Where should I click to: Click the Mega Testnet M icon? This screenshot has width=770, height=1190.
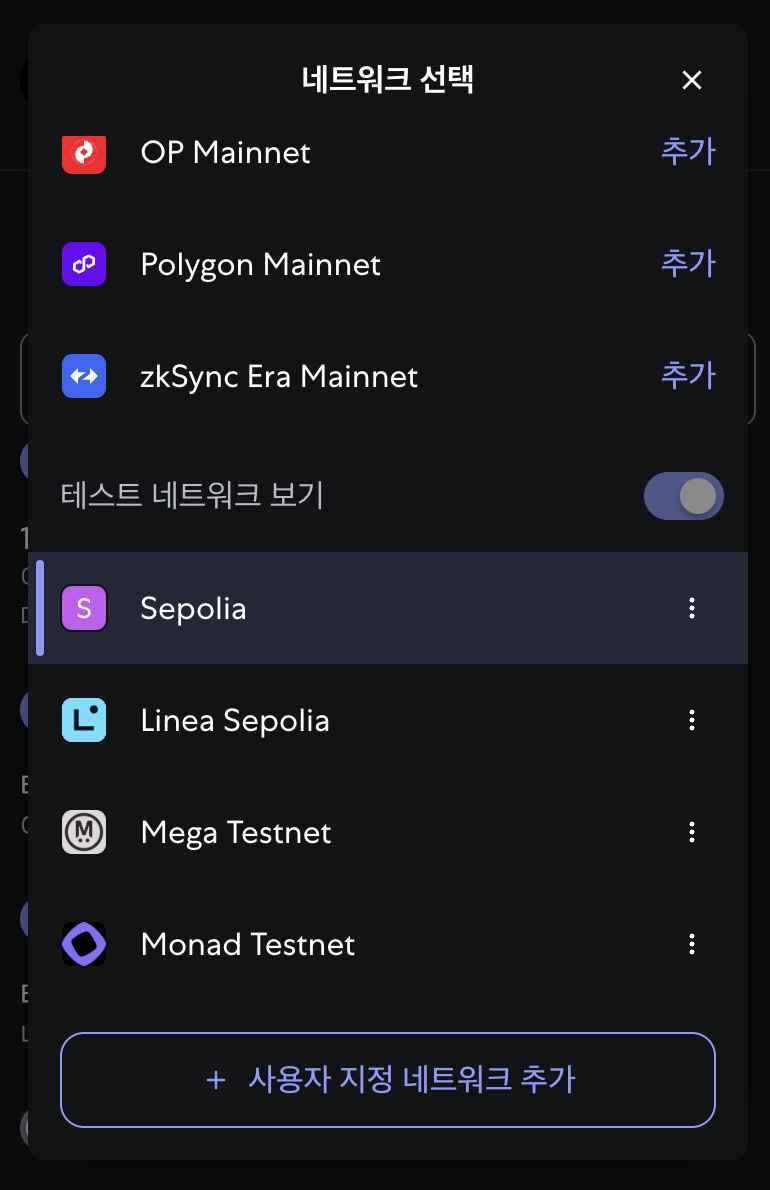coord(84,833)
